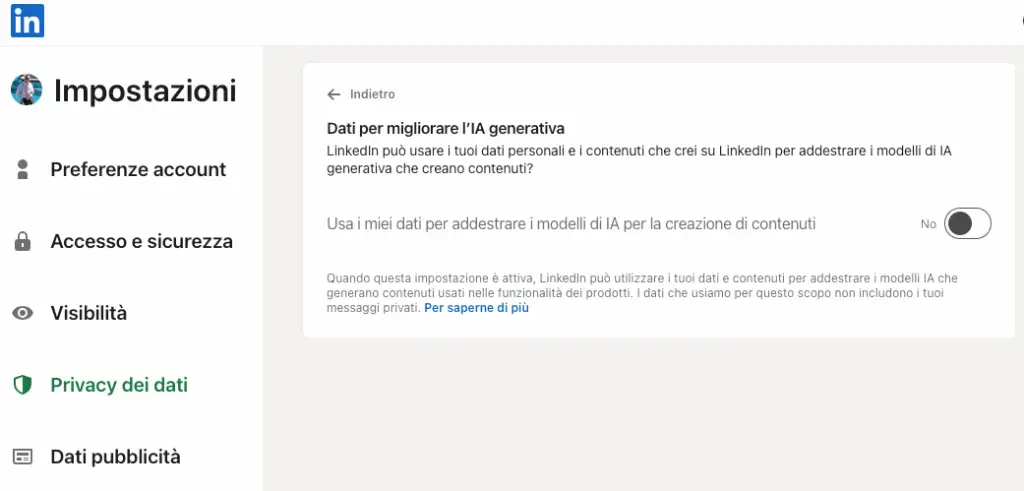Click the Dati pubblicità ad icon
The height and width of the screenshot is (491, 1024).
[x=23, y=456]
